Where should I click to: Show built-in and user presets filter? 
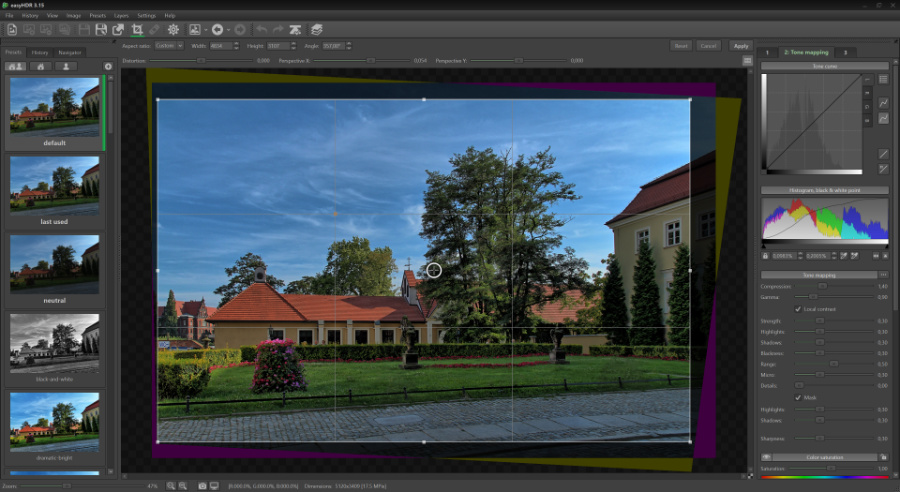point(15,67)
